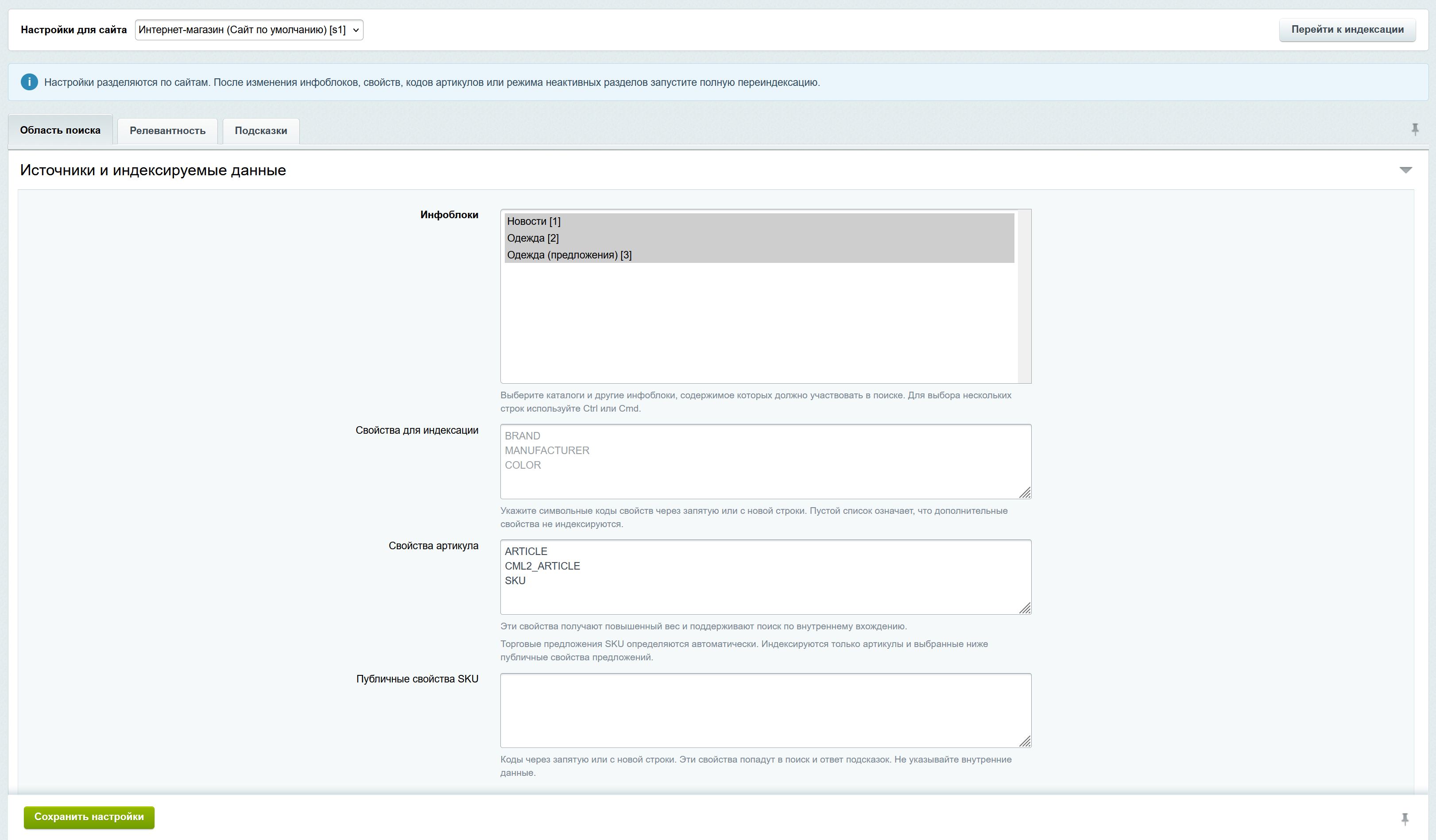Image resolution: width=1436 pixels, height=840 pixels.
Task: Click the pin icon beside tabs
Action: pos(1415,130)
